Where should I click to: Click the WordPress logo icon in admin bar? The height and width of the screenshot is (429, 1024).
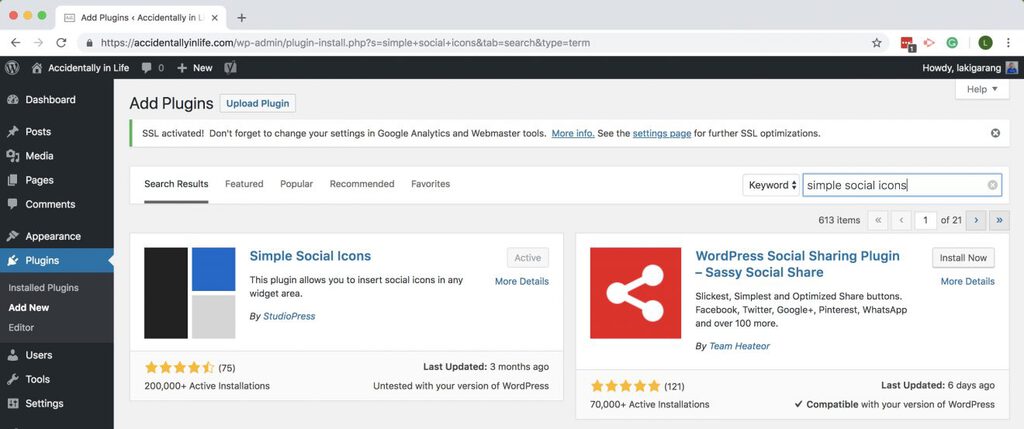[13, 68]
